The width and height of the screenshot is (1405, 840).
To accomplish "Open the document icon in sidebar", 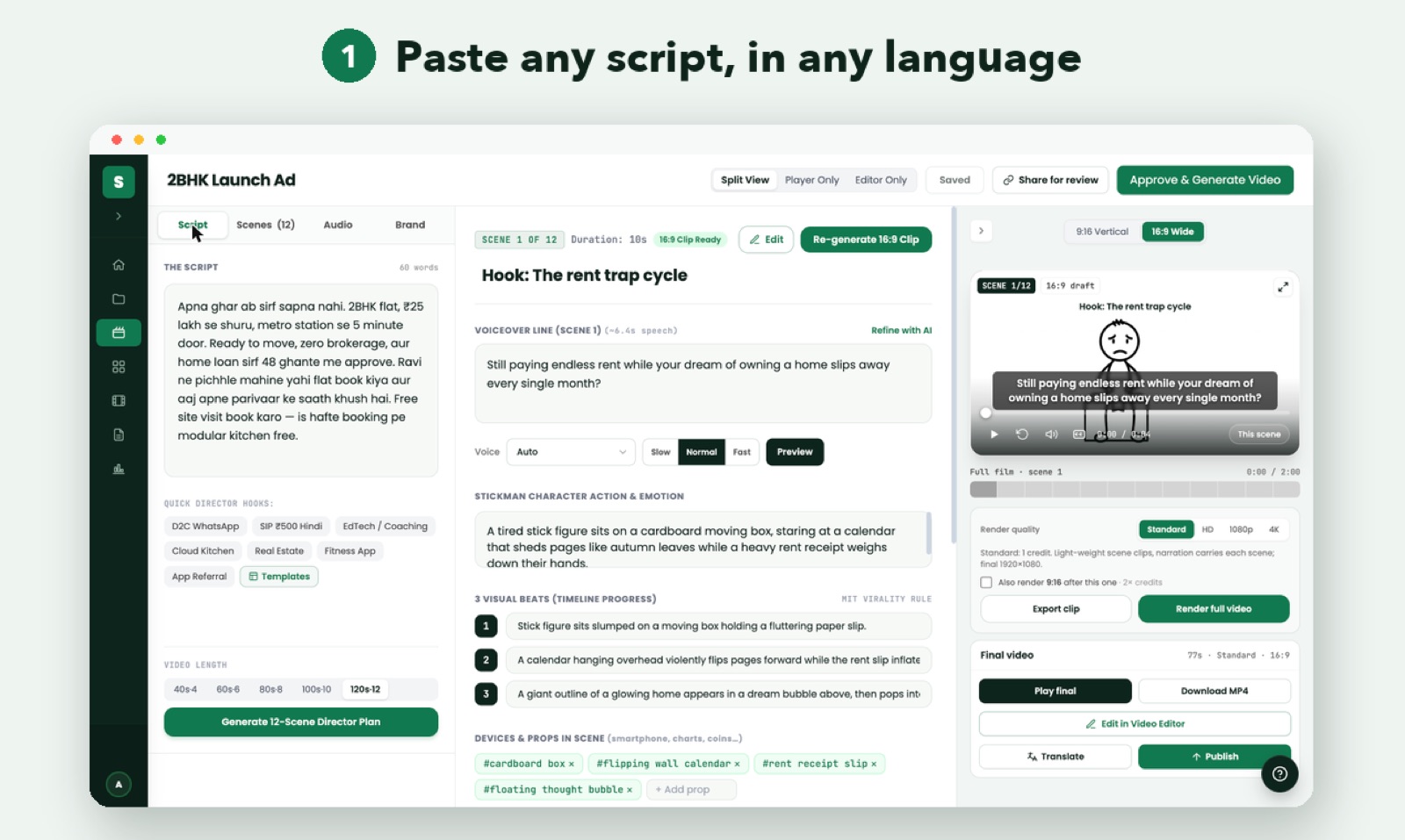I will point(119,434).
